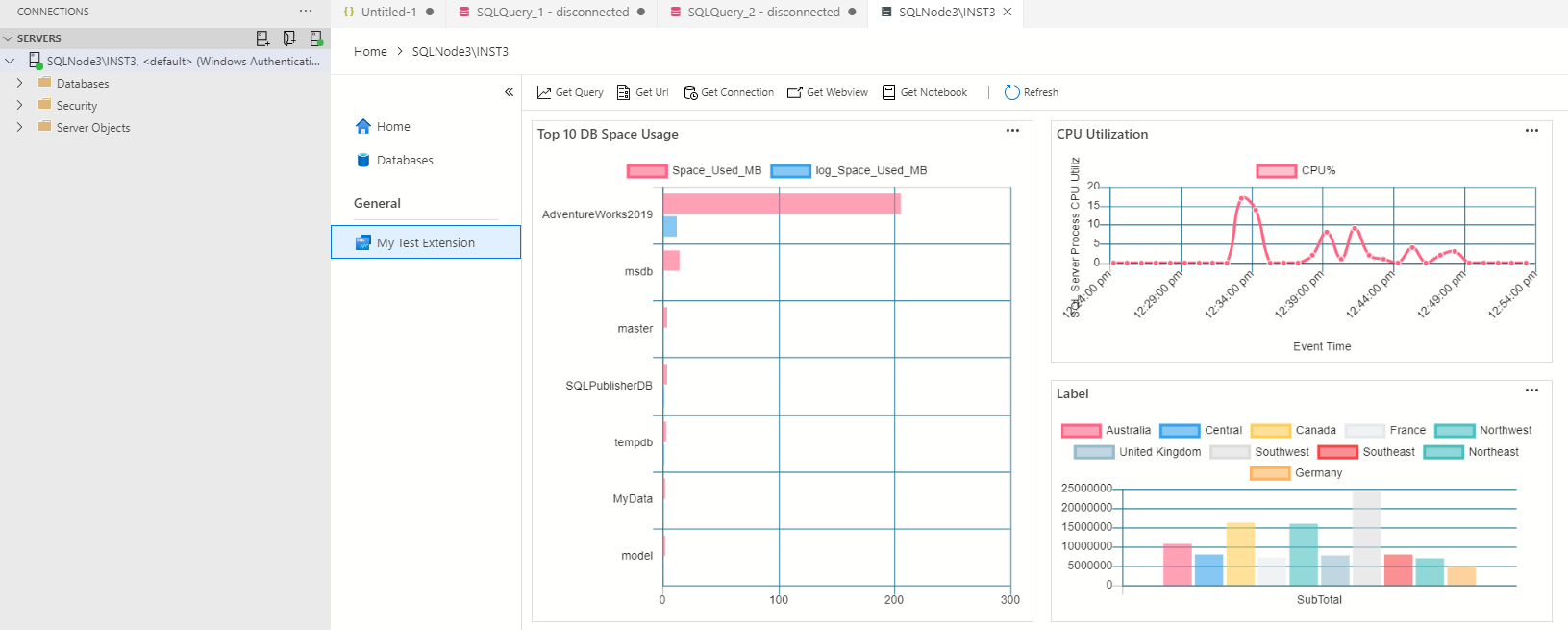The width and height of the screenshot is (1568, 630).
Task: Open CPU Utilization widget ellipsis menu
Action: tap(1531, 130)
